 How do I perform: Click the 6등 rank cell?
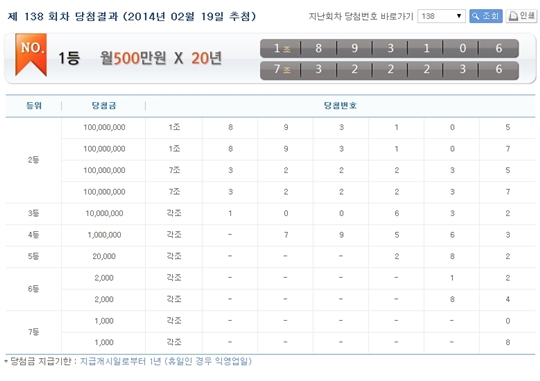pos(33,289)
